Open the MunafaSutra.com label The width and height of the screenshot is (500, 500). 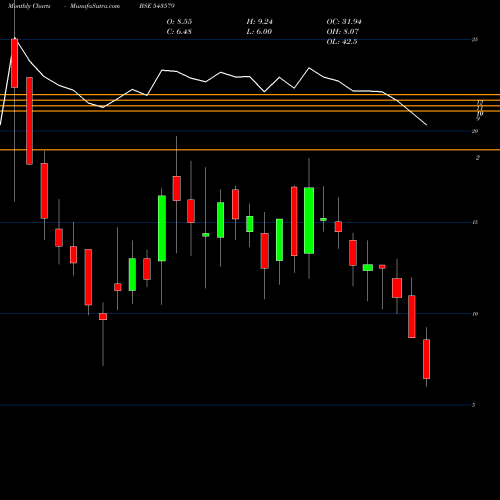[x=95, y=6]
